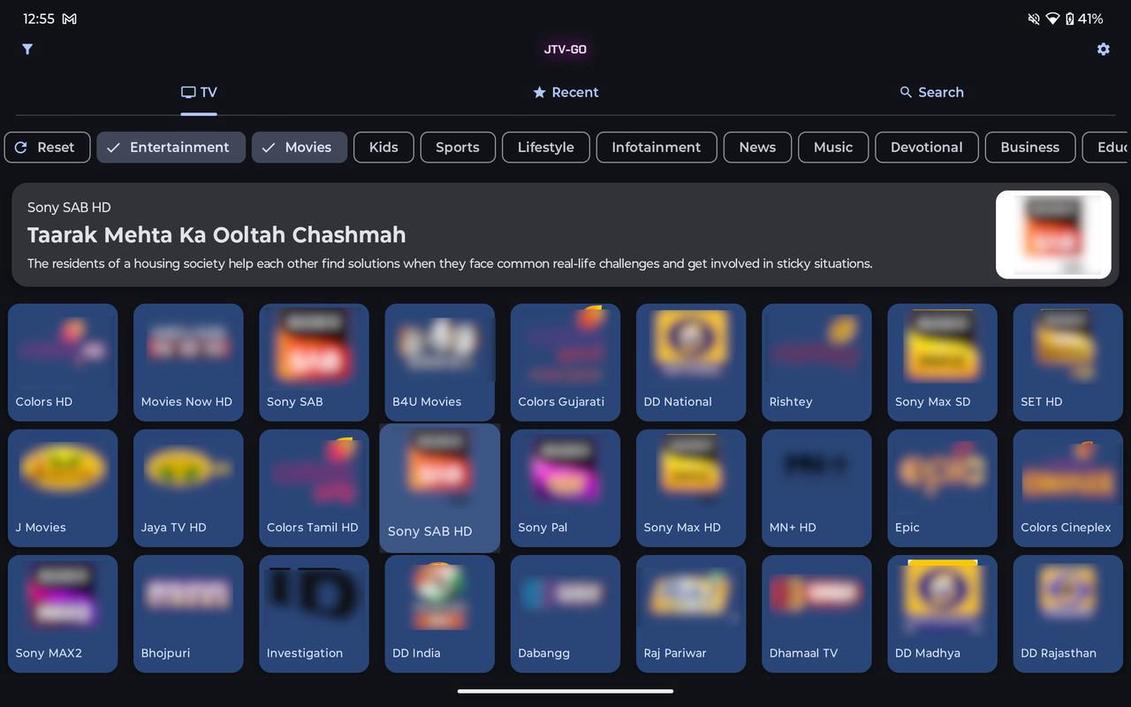The height and width of the screenshot is (707, 1131).
Task: Open the MN+ HD channel
Action: (x=817, y=488)
